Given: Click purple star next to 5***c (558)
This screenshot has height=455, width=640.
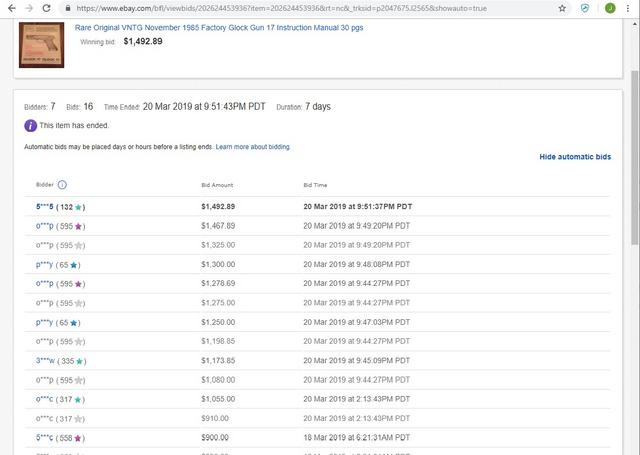Looking at the screenshot, I should pyautogui.click(x=78, y=438).
